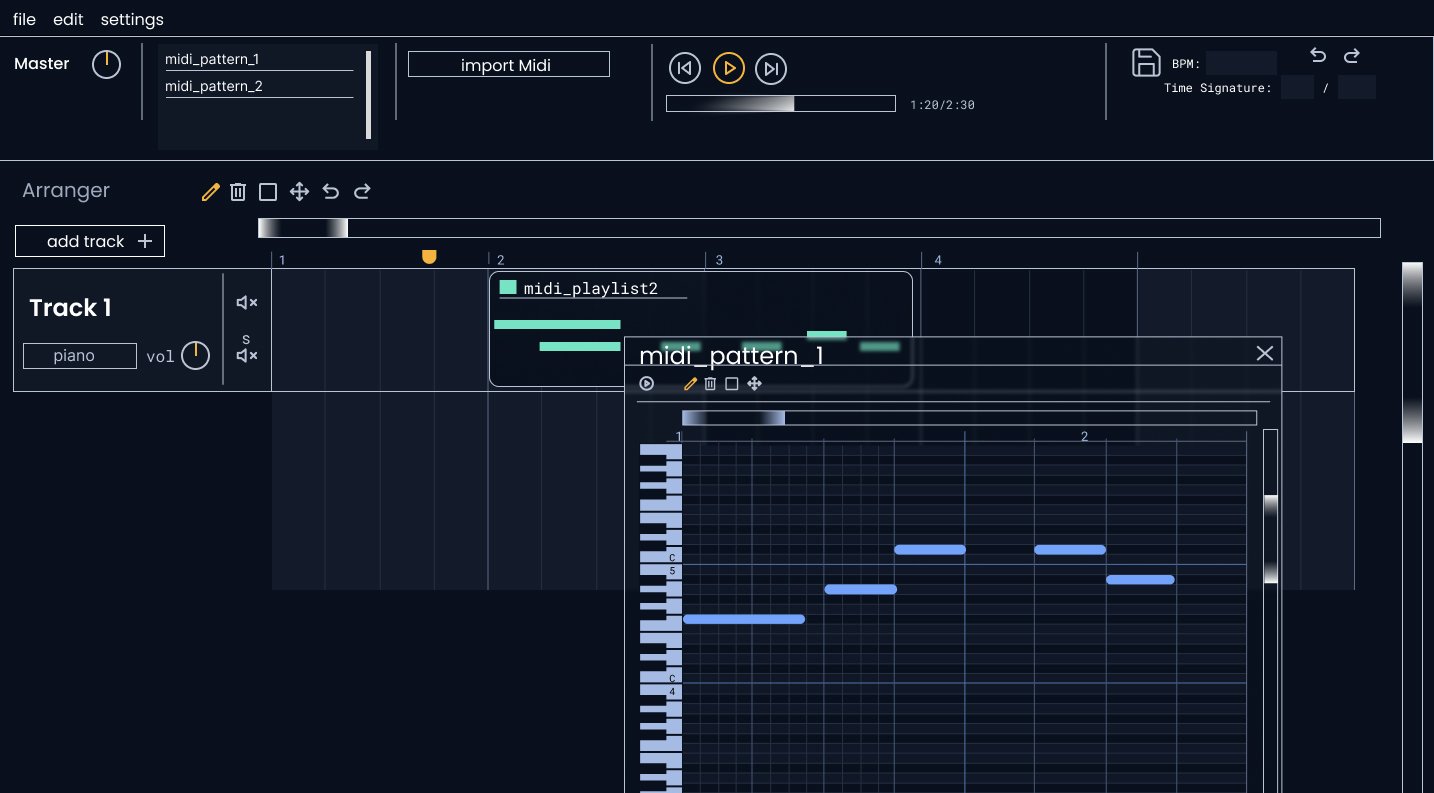Choose the Arranger move tool
This screenshot has width=1434, height=793.
(x=299, y=192)
